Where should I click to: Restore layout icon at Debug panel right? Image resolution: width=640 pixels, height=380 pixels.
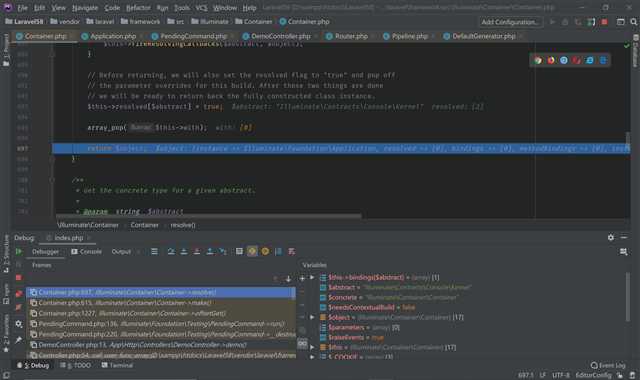(x=623, y=252)
